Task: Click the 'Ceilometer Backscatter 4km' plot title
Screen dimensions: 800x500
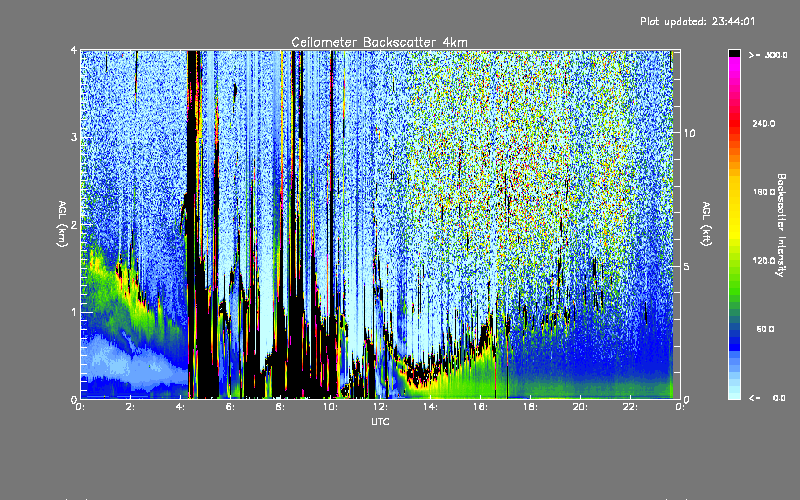Action: [x=379, y=42]
